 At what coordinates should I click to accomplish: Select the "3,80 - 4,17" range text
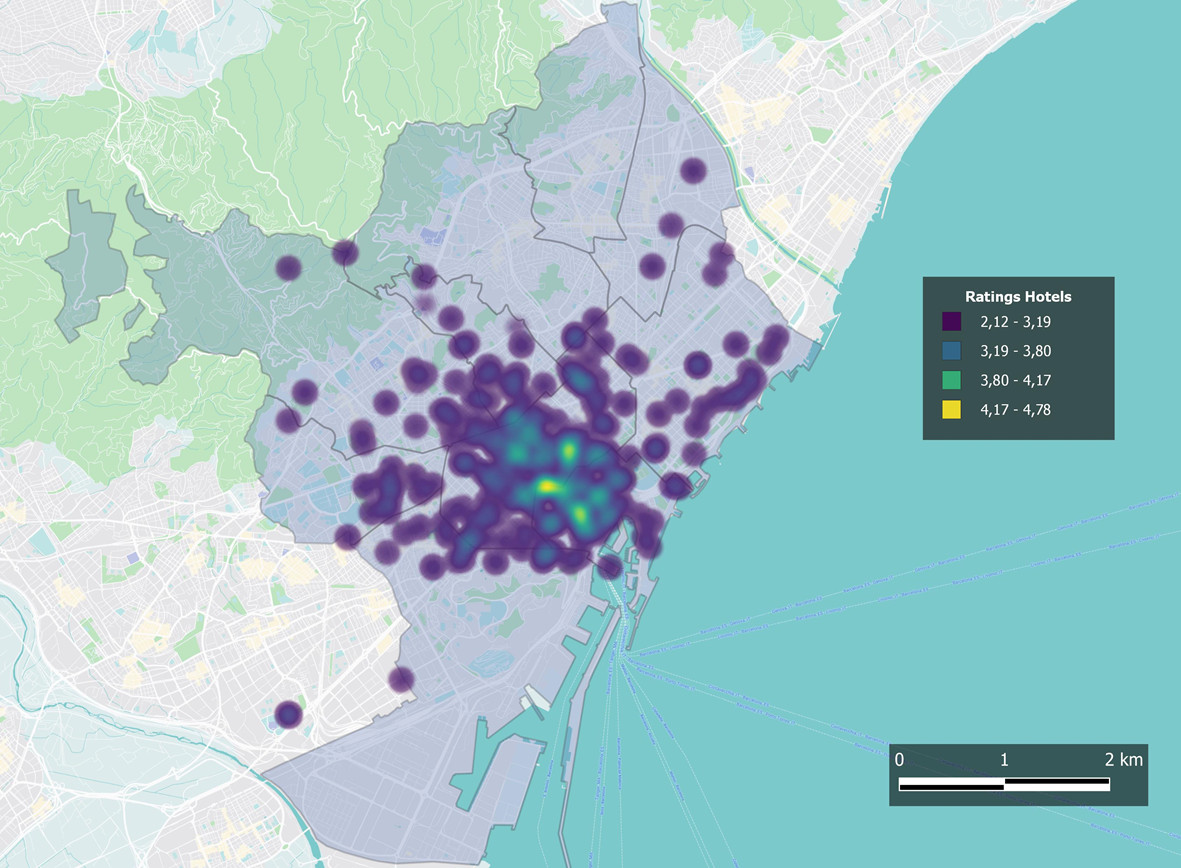tap(1015, 381)
